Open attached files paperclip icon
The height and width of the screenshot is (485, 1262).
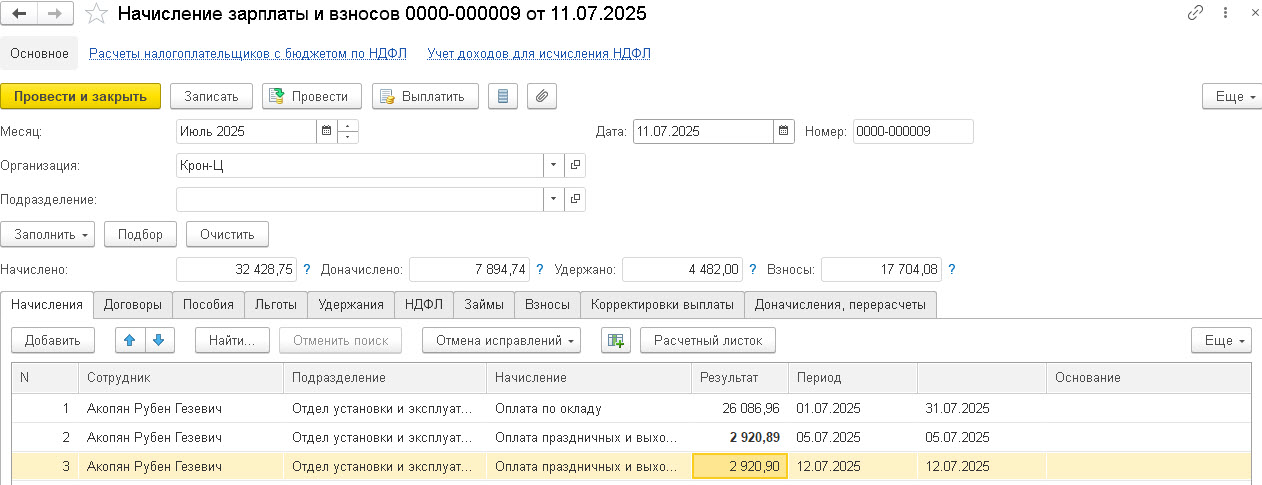tap(541, 96)
